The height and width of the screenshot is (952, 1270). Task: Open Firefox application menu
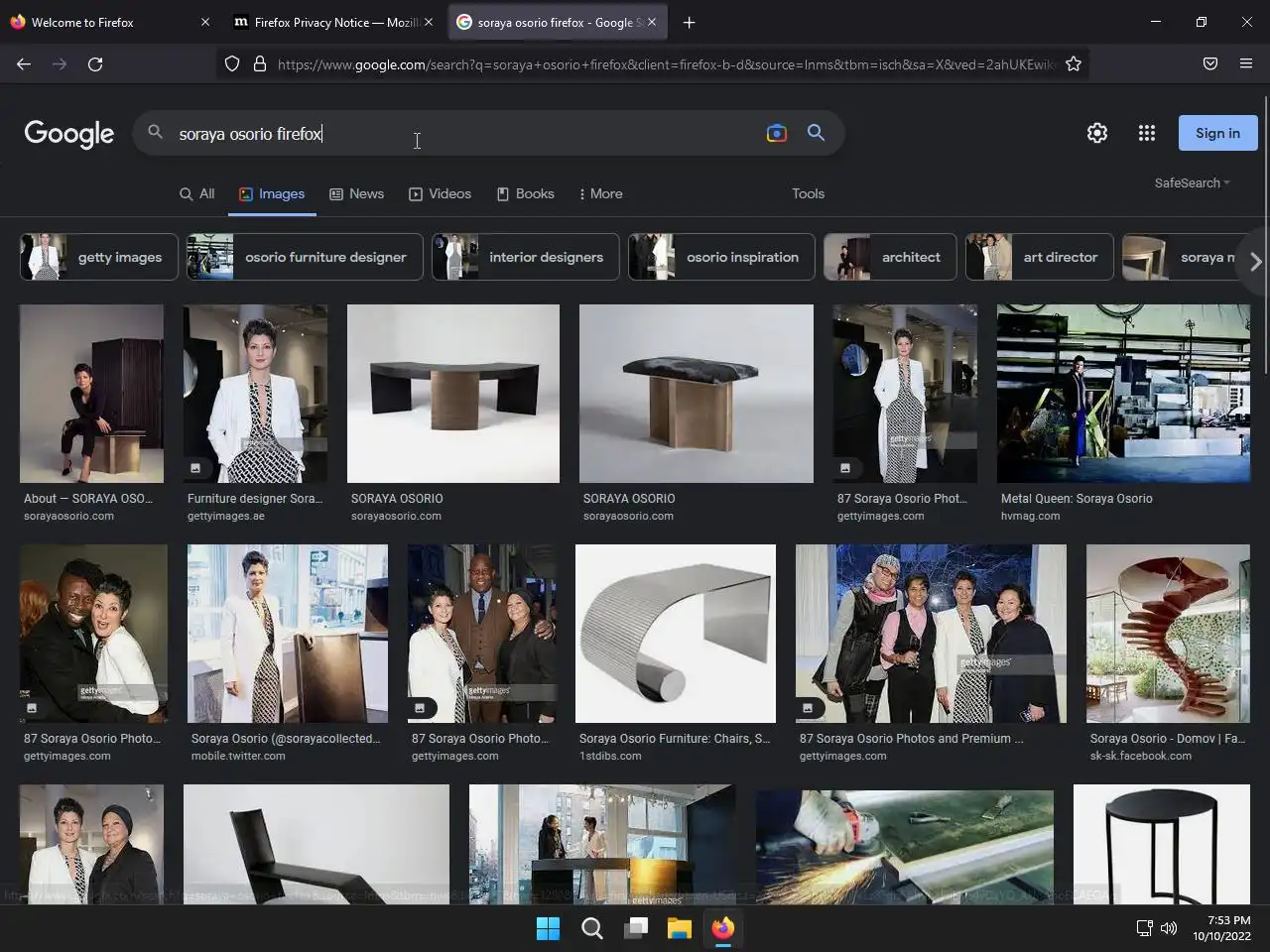(x=1245, y=64)
